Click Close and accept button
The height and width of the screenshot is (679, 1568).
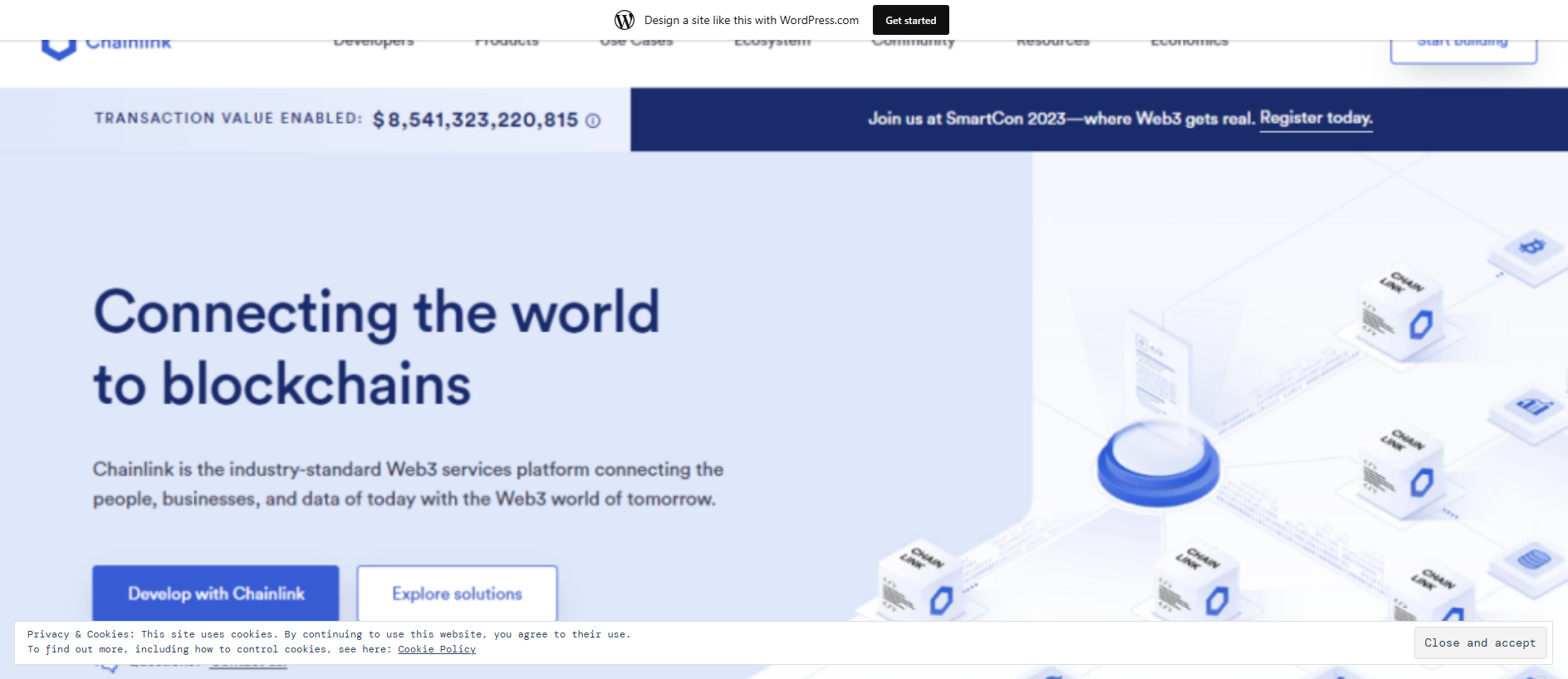pyautogui.click(x=1480, y=642)
